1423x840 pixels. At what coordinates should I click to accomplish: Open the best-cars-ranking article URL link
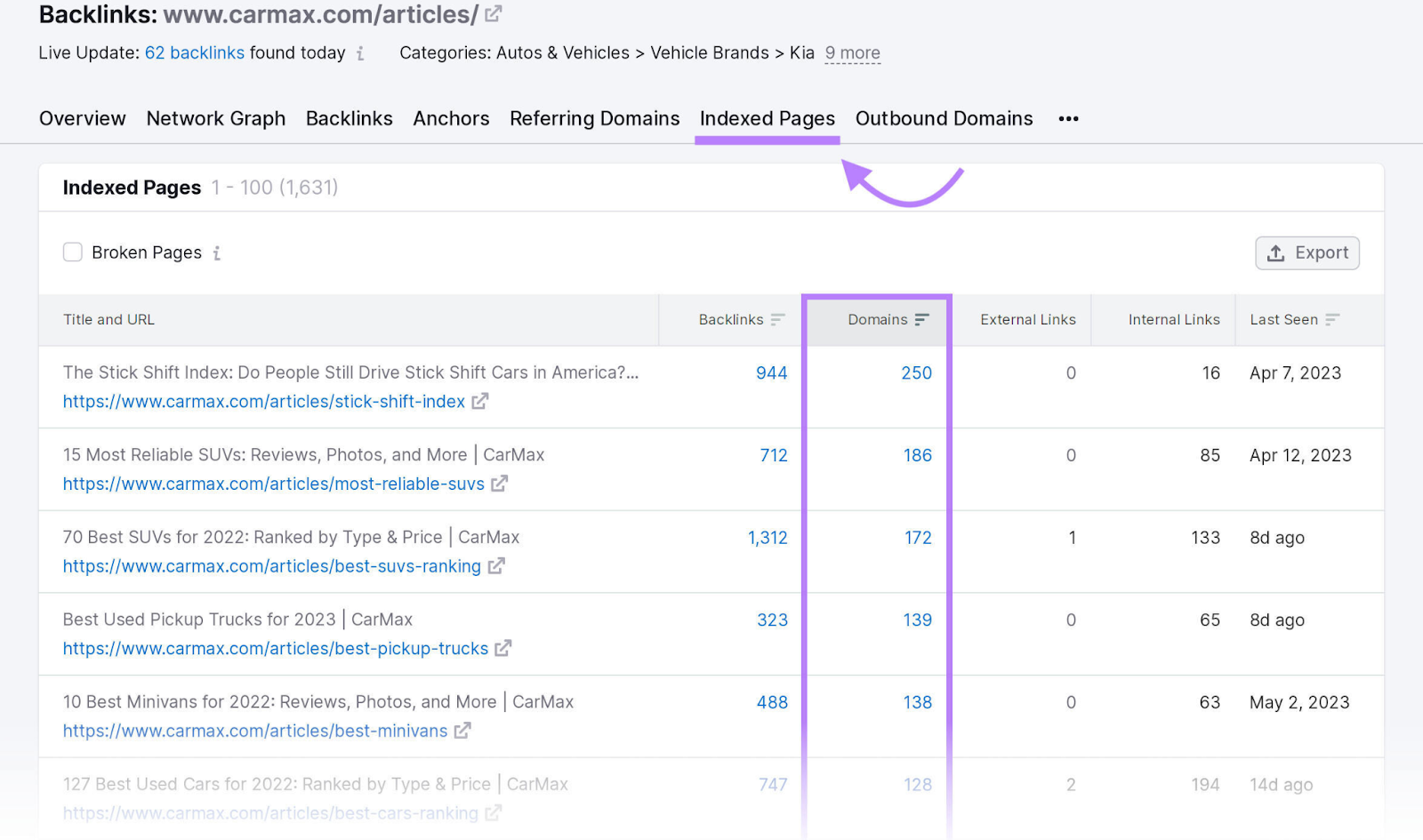click(269, 812)
